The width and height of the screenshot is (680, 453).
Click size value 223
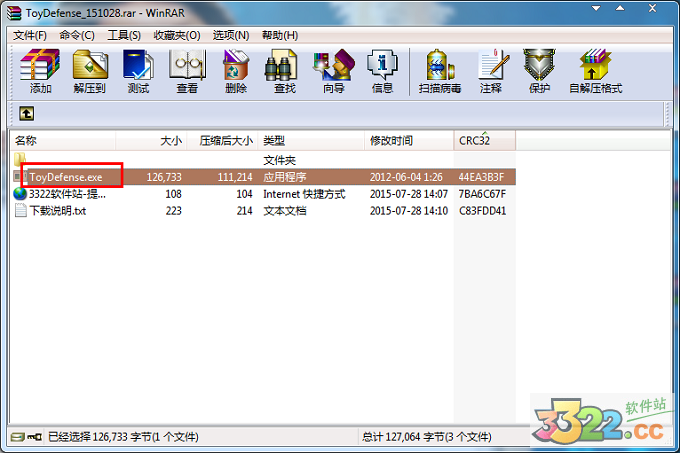(173, 211)
